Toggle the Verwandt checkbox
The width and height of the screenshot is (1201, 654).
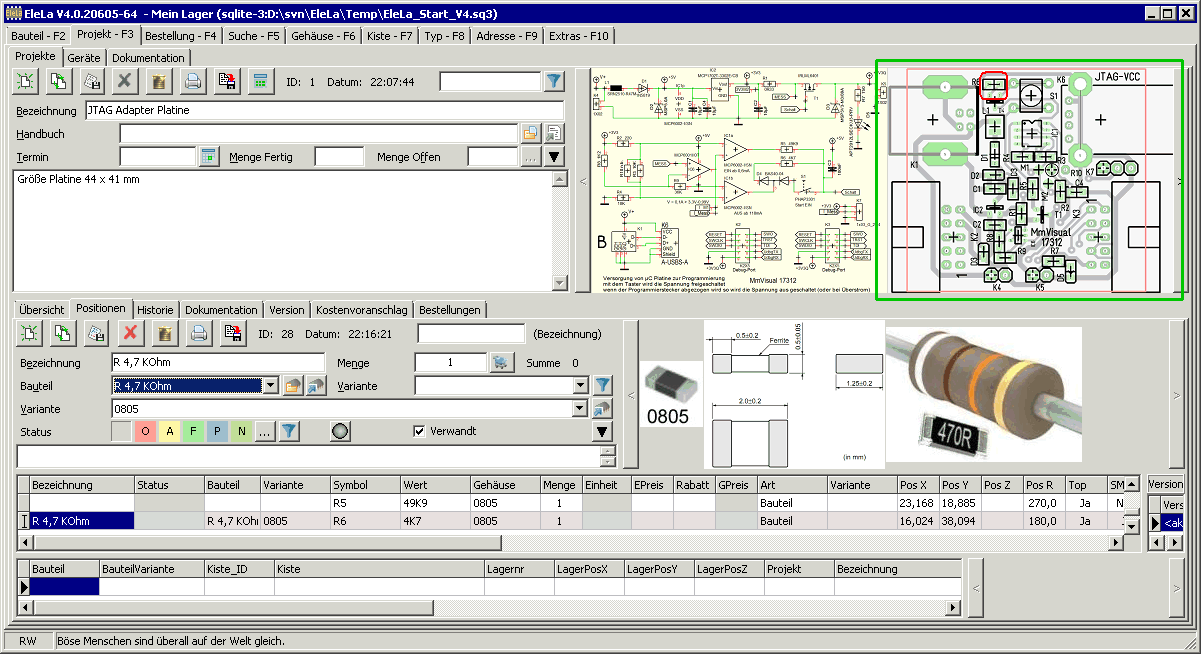420,431
